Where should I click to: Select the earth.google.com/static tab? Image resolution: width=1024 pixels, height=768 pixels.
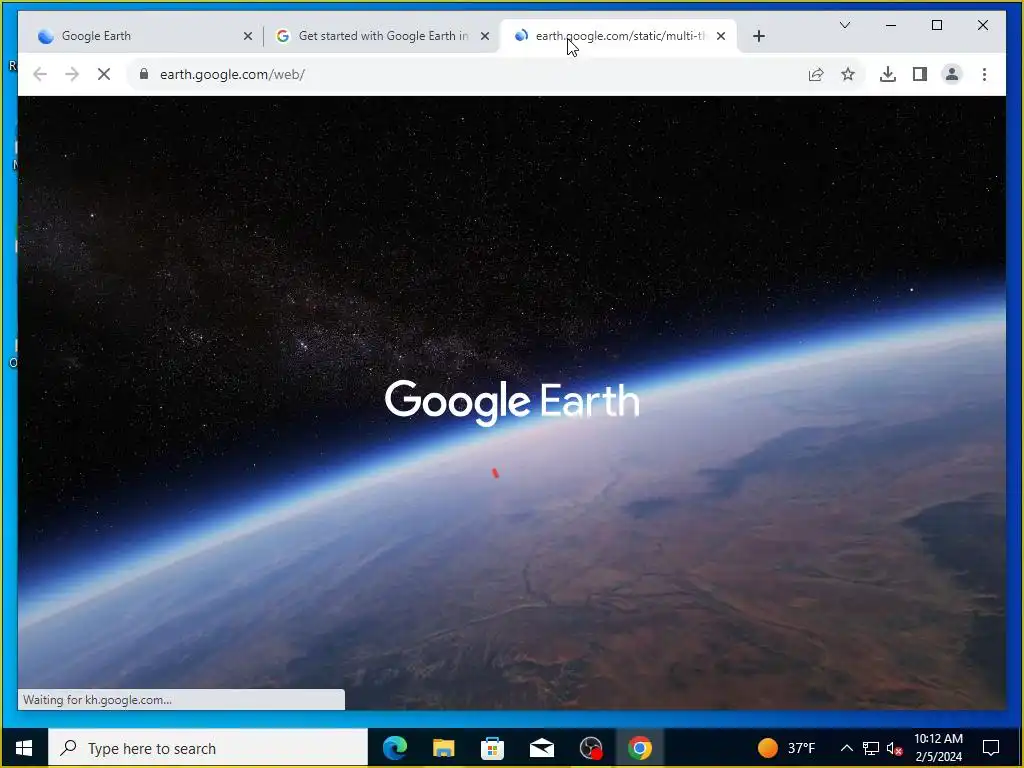pos(619,36)
